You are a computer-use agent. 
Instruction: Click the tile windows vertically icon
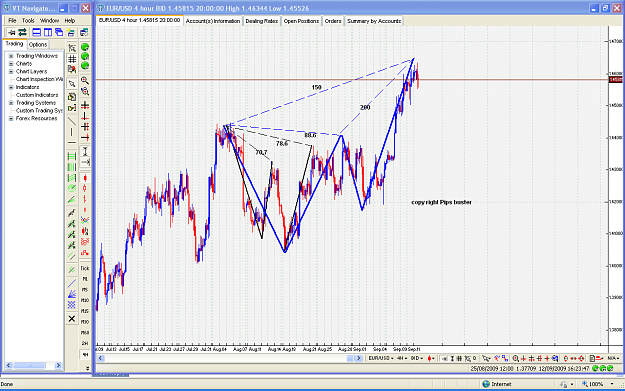(x=48, y=32)
